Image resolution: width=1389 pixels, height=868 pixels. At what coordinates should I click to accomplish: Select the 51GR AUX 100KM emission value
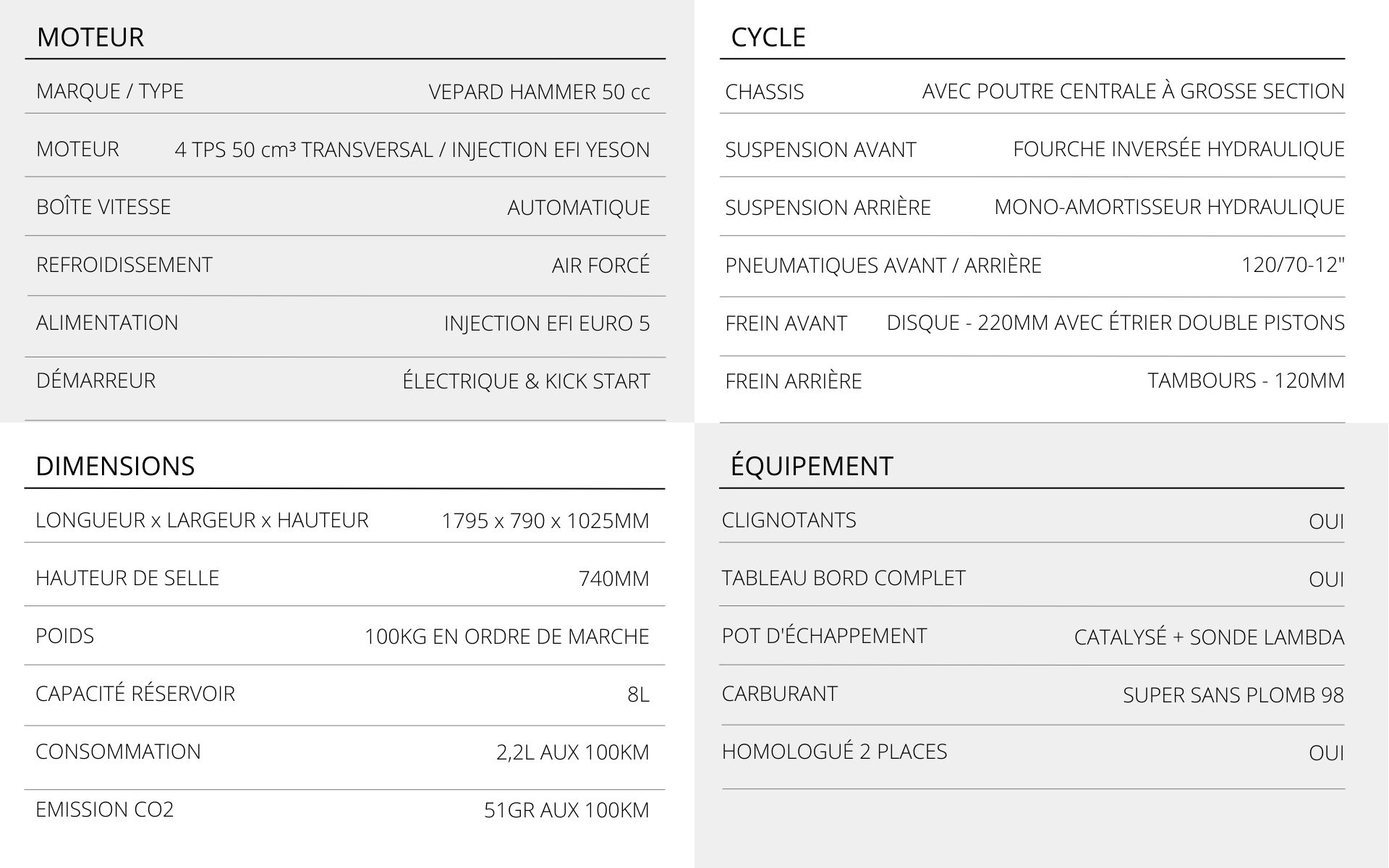(x=566, y=810)
